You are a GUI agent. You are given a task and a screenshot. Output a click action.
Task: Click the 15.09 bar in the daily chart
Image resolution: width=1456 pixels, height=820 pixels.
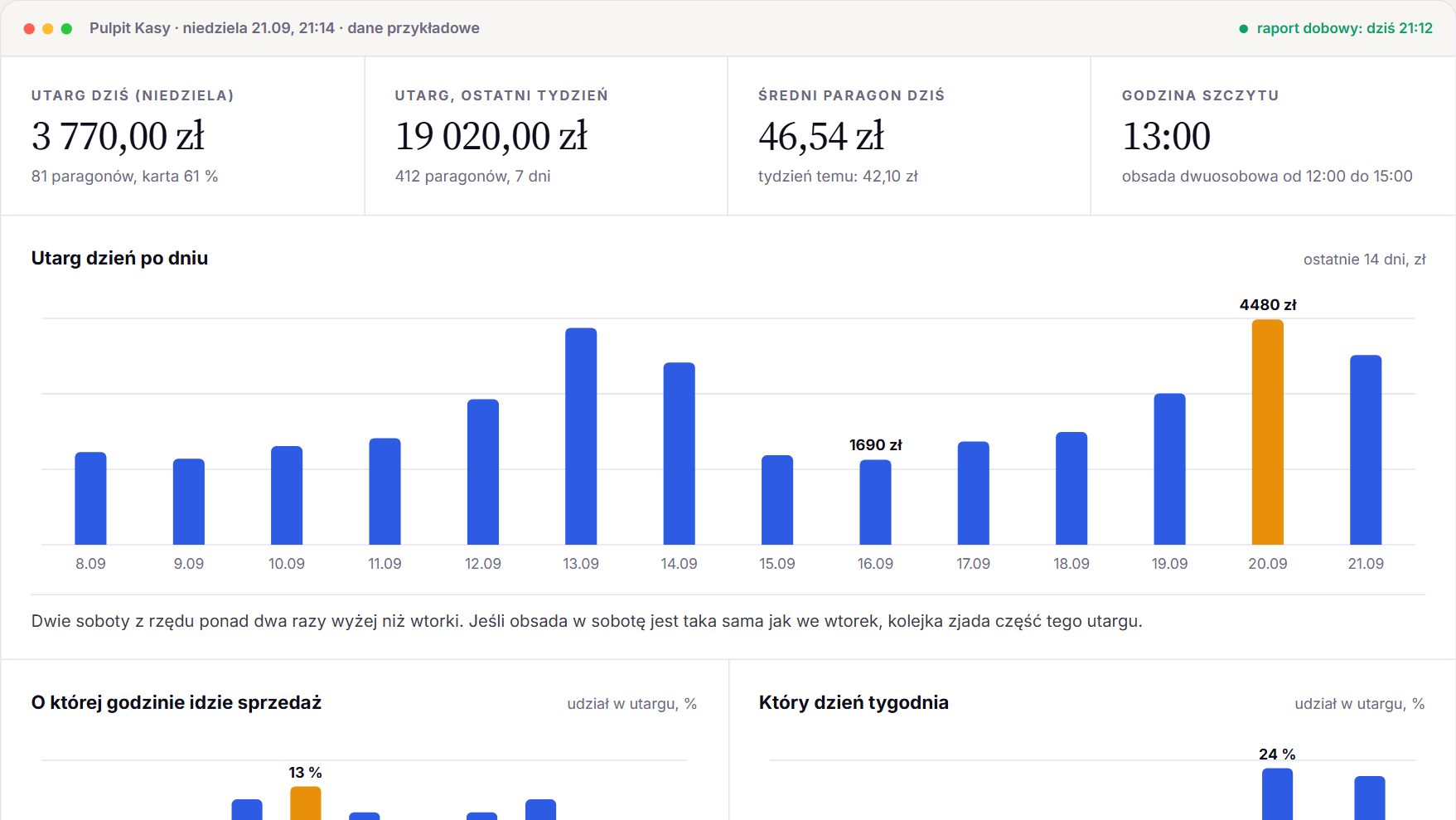click(x=777, y=500)
